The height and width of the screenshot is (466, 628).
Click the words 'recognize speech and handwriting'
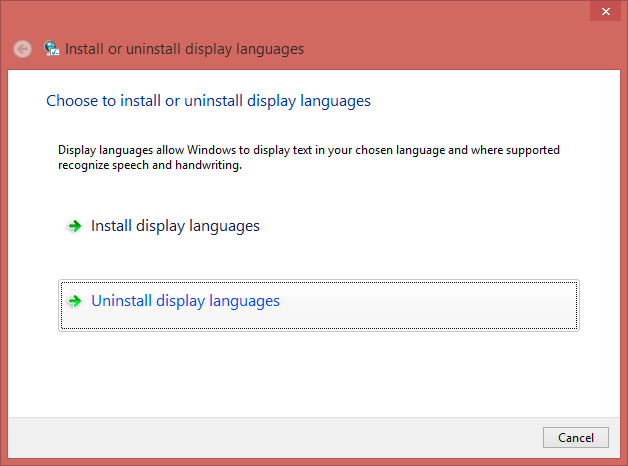150,165
